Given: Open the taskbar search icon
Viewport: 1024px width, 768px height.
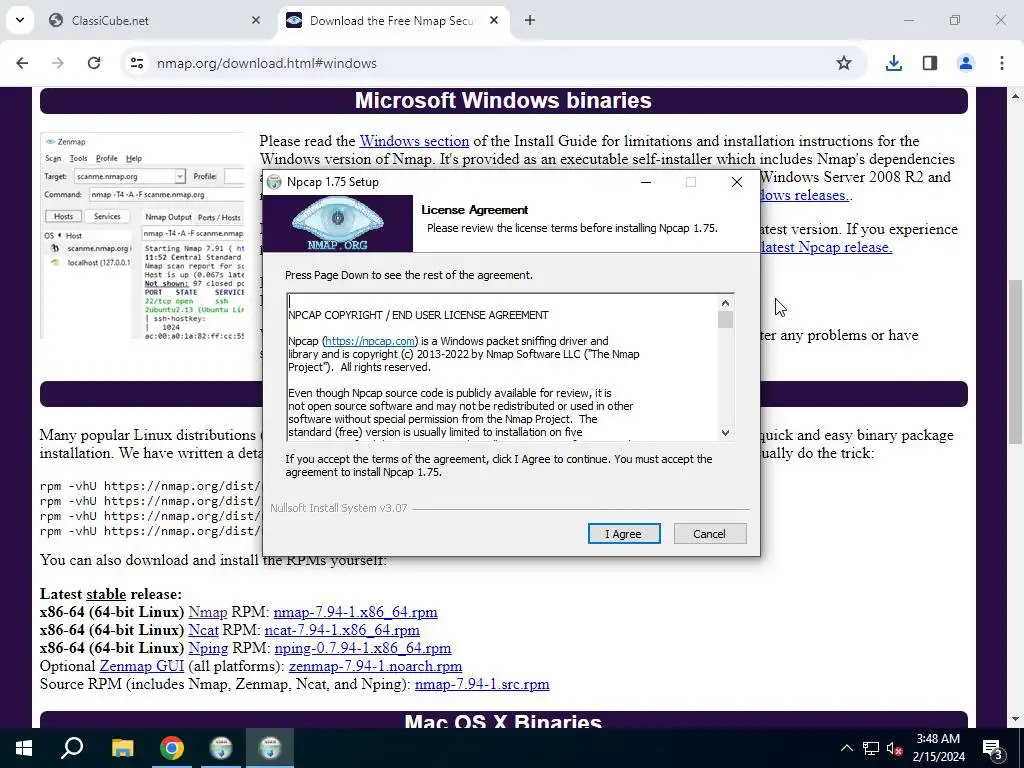Looking at the screenshot, I should 72,748.
